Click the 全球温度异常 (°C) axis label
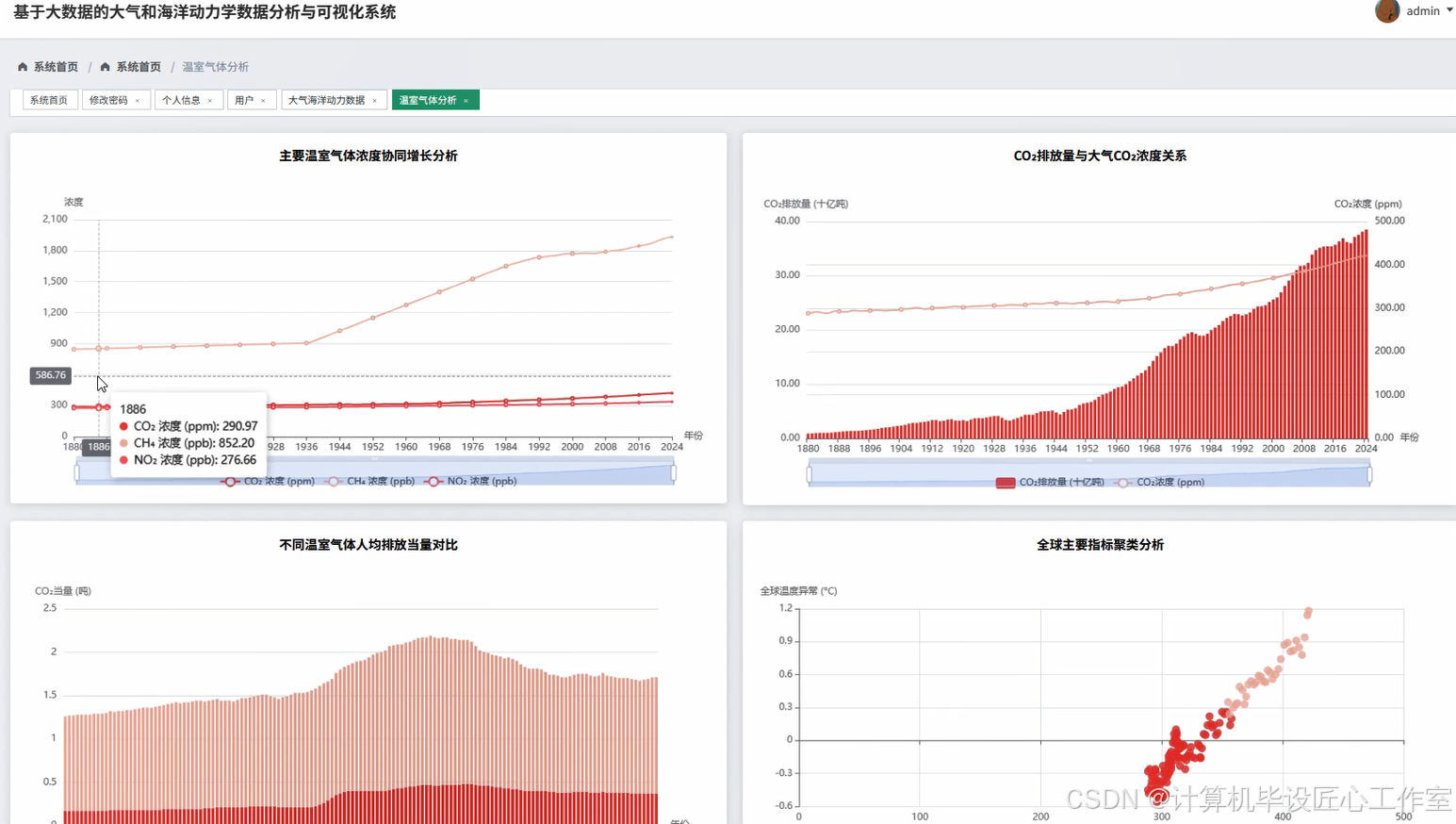Screen dimensions: 1456x824 pos(798,591)
